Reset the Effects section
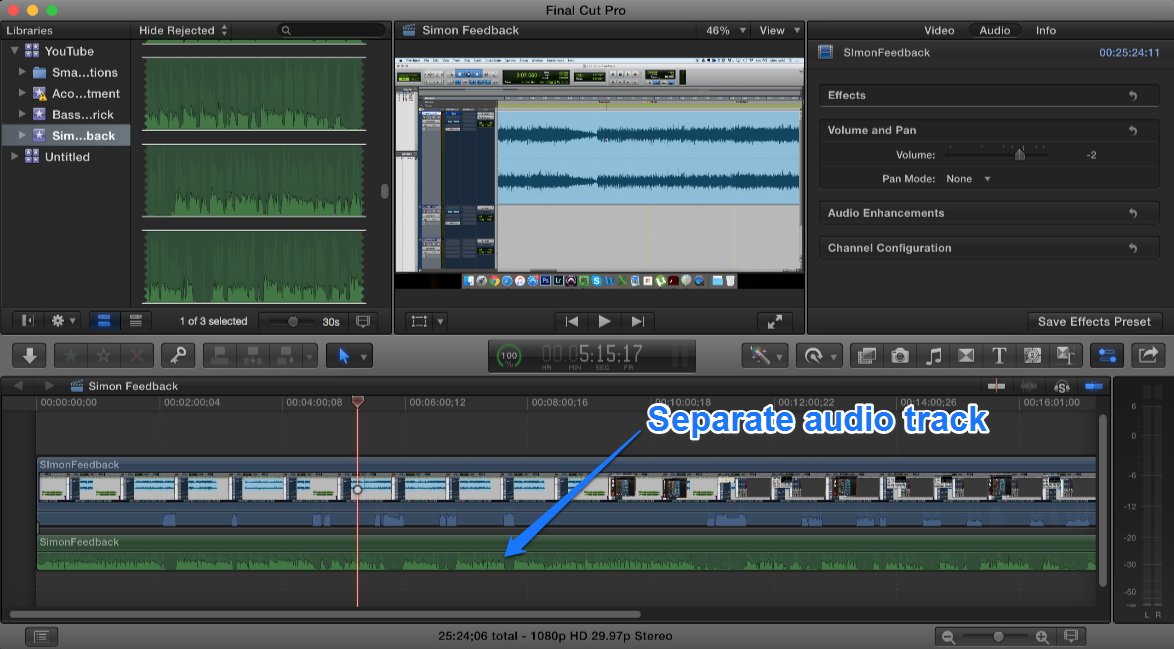Image resolution: width=1174 pixels, height=649 pixels. point(1133,96)
